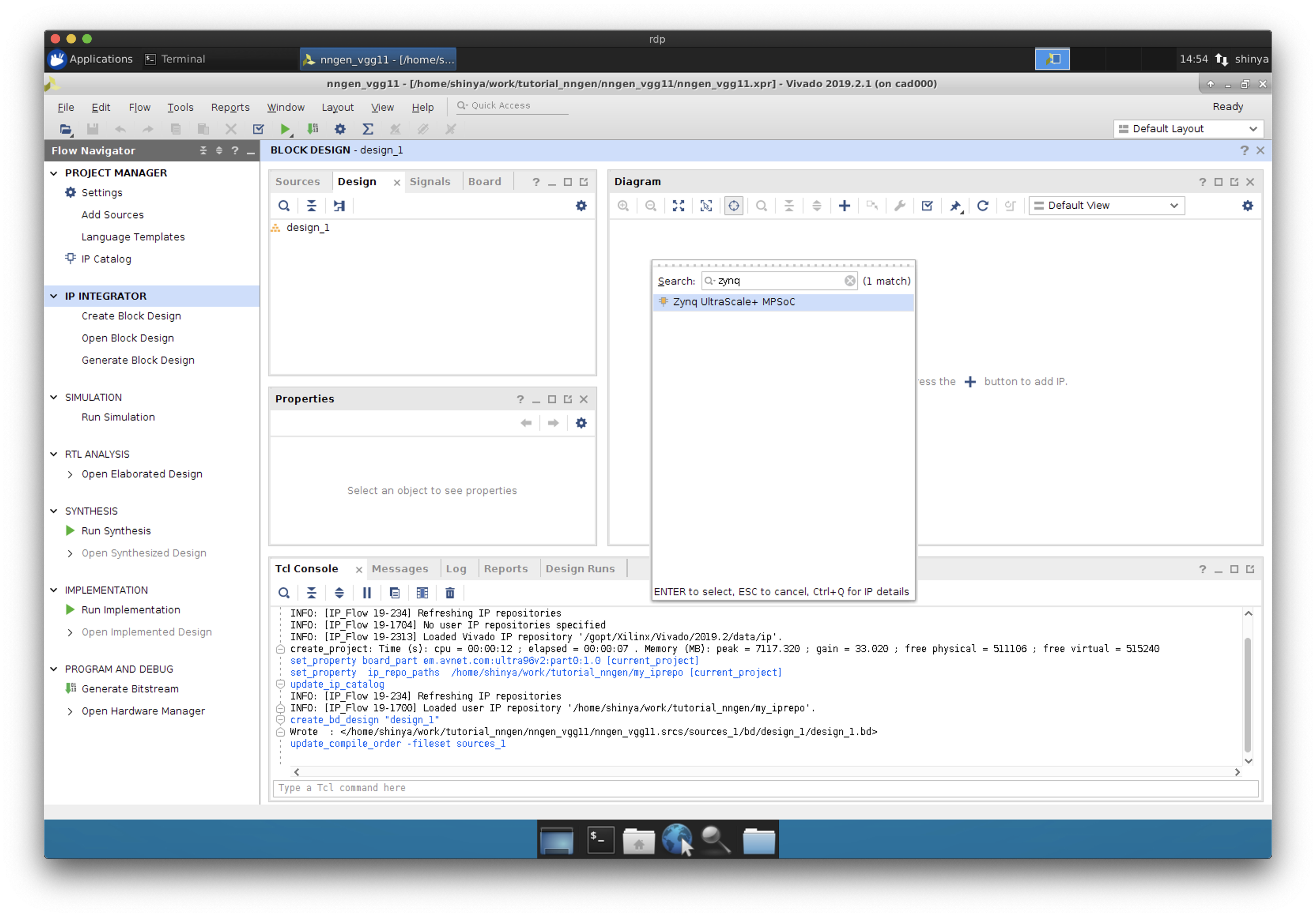Click Zoom Fit icon in Diagram toolbar
Image resolution: width=1316 pixels, height=917 pixels.
[679, 206]
